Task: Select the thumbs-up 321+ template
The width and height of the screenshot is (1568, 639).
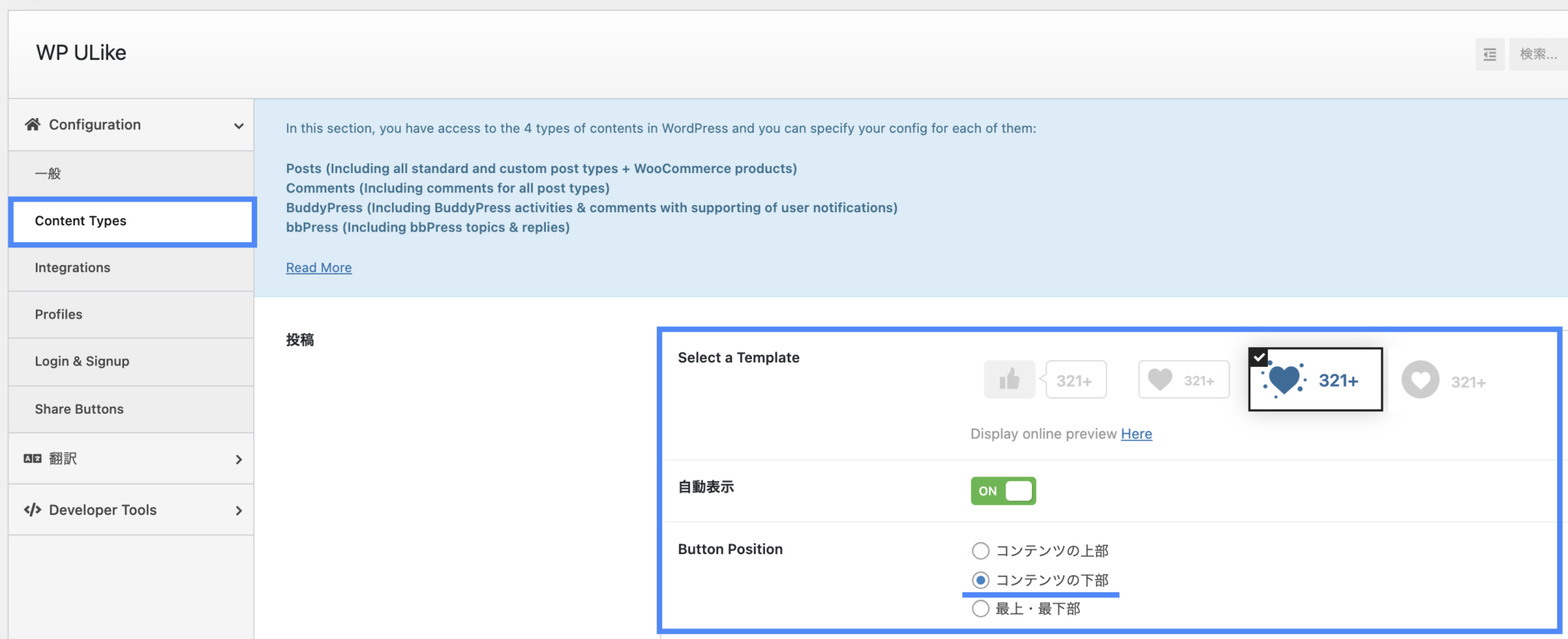Action: [x=1044, y=378]
